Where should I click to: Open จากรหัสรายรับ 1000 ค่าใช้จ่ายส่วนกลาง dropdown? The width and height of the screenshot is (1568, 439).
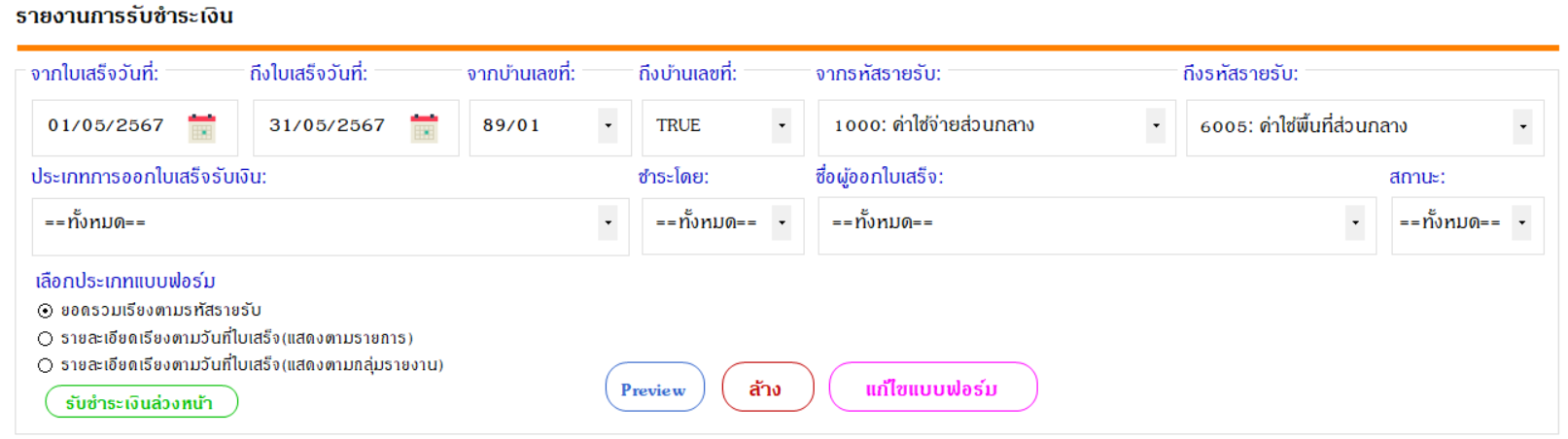1155,125
